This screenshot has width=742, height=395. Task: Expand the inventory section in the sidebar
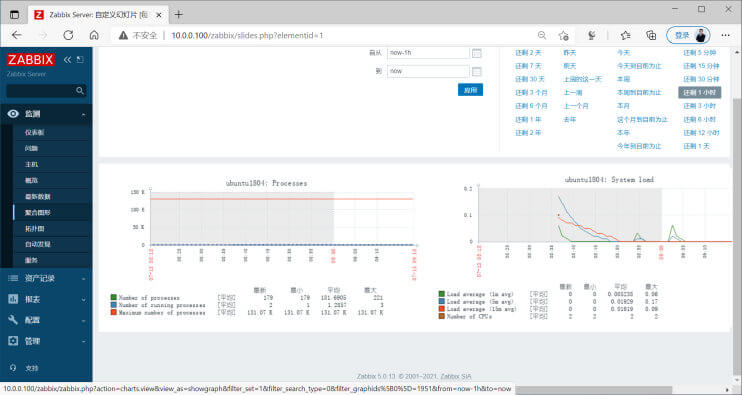pos(46,279)
